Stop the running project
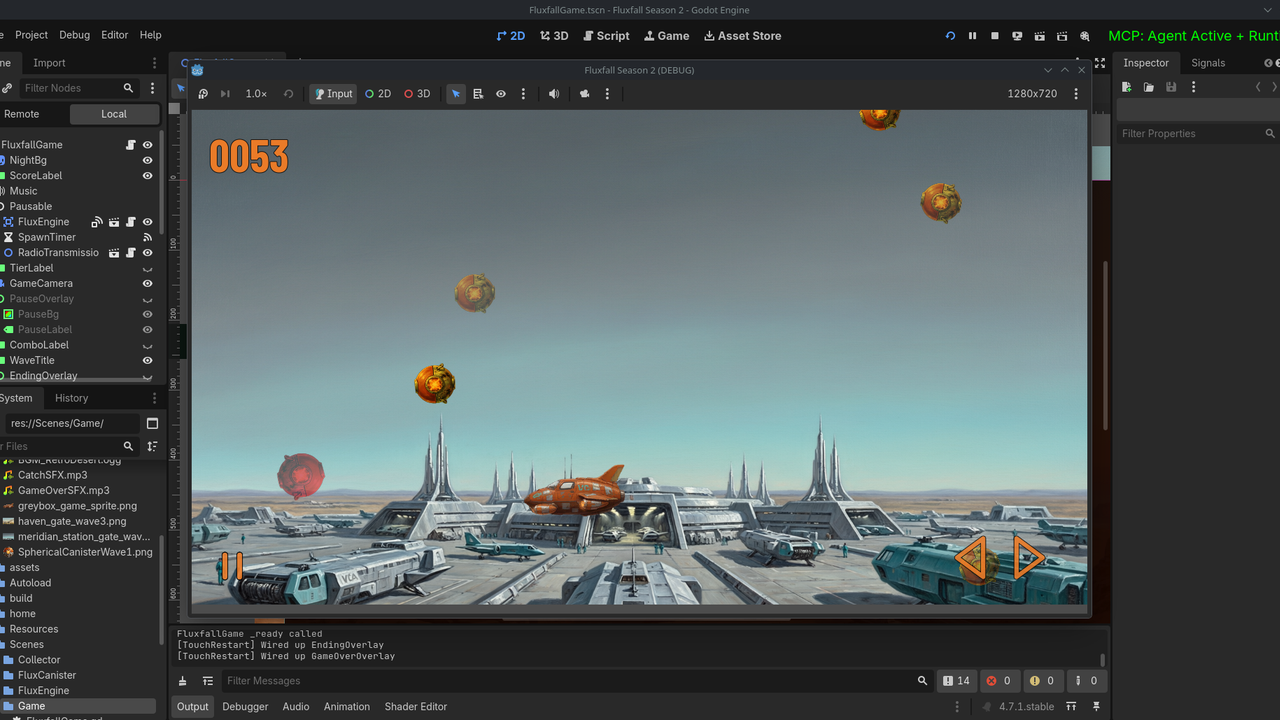The width and height of the screenshot is (1280, 720). [995, 36]
